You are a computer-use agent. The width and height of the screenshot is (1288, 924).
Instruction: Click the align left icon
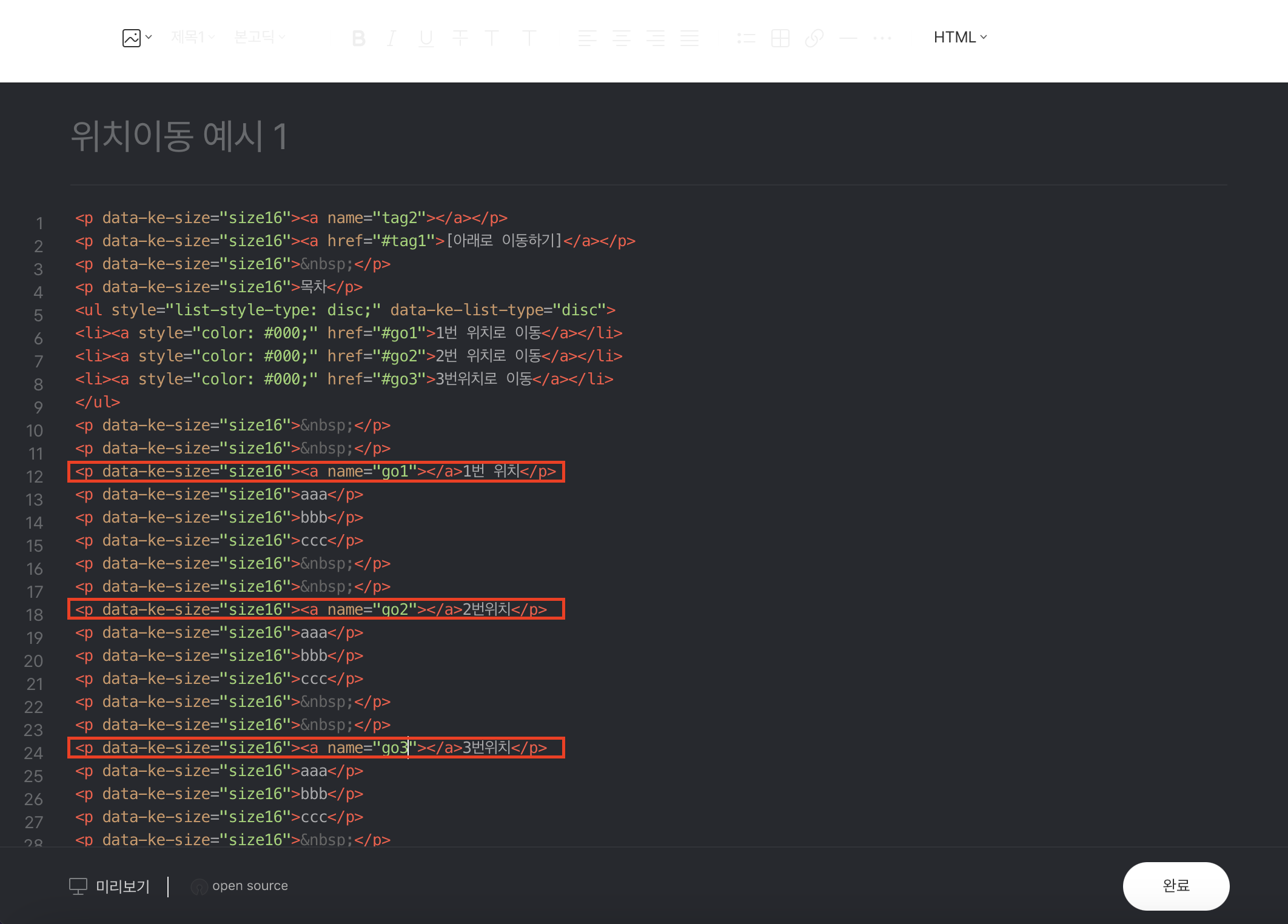[x=587, y=38]
